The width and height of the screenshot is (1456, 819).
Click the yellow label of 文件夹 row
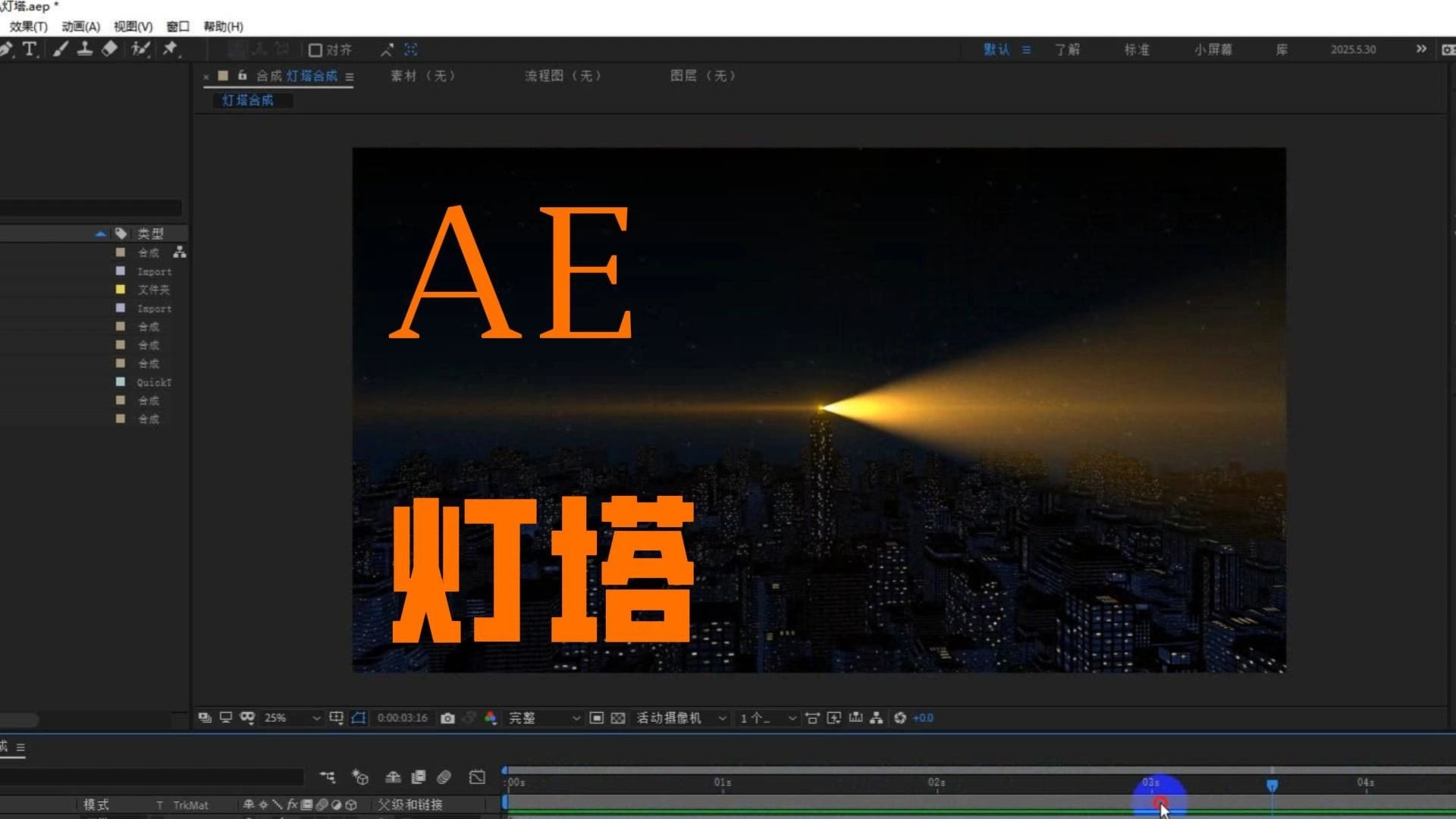120,289
